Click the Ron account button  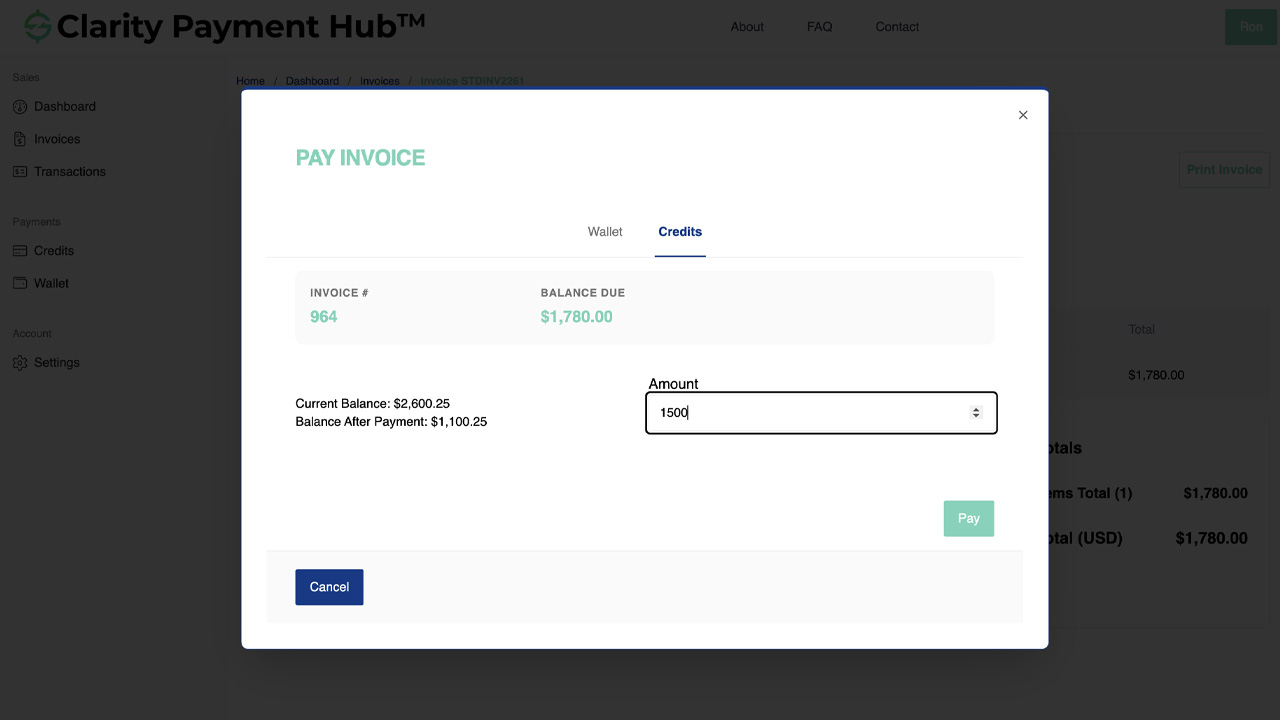click(x=1251, y=26)
